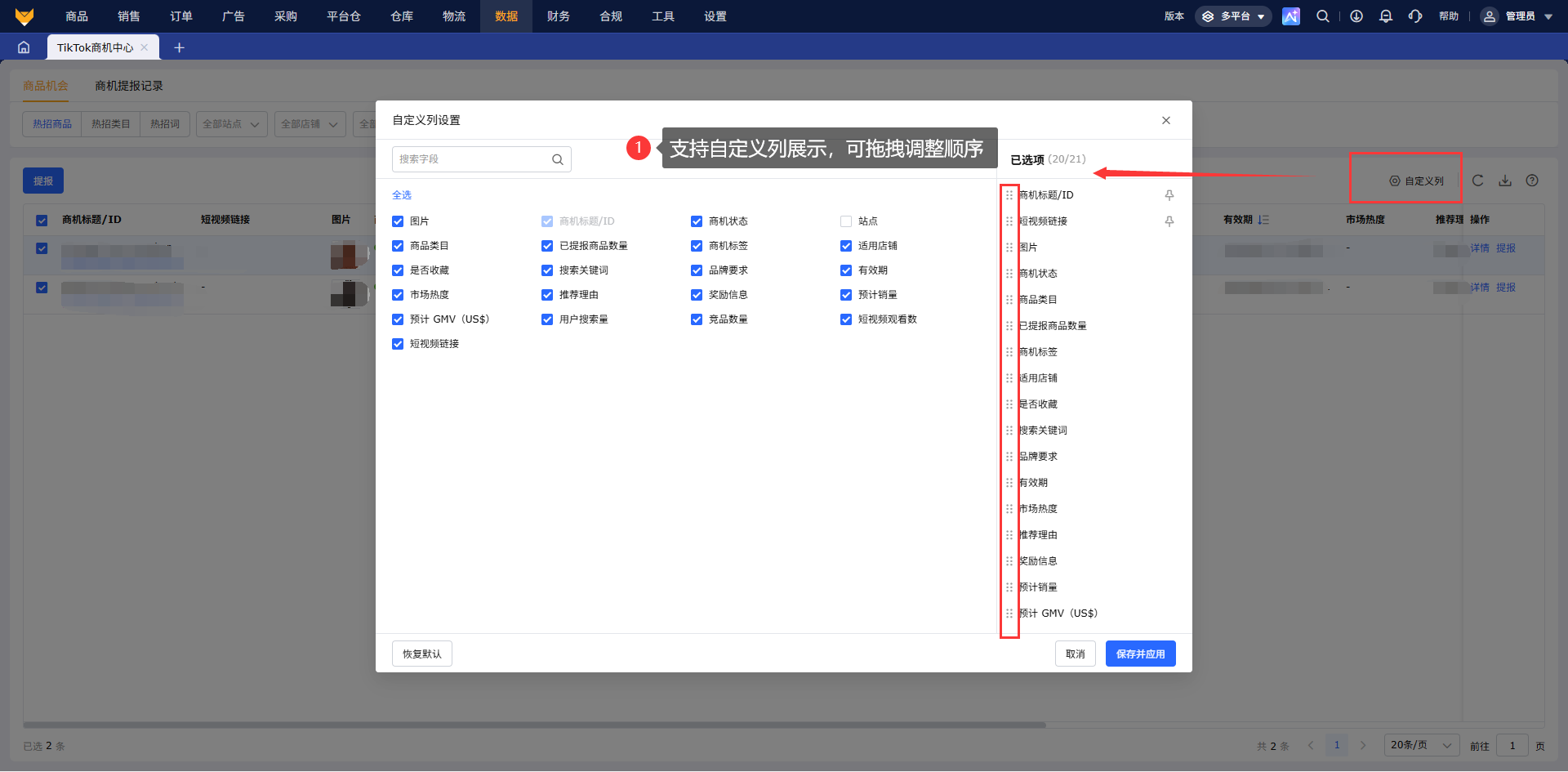
Task: Open the download center icon in top bar
Action: 1356,16
